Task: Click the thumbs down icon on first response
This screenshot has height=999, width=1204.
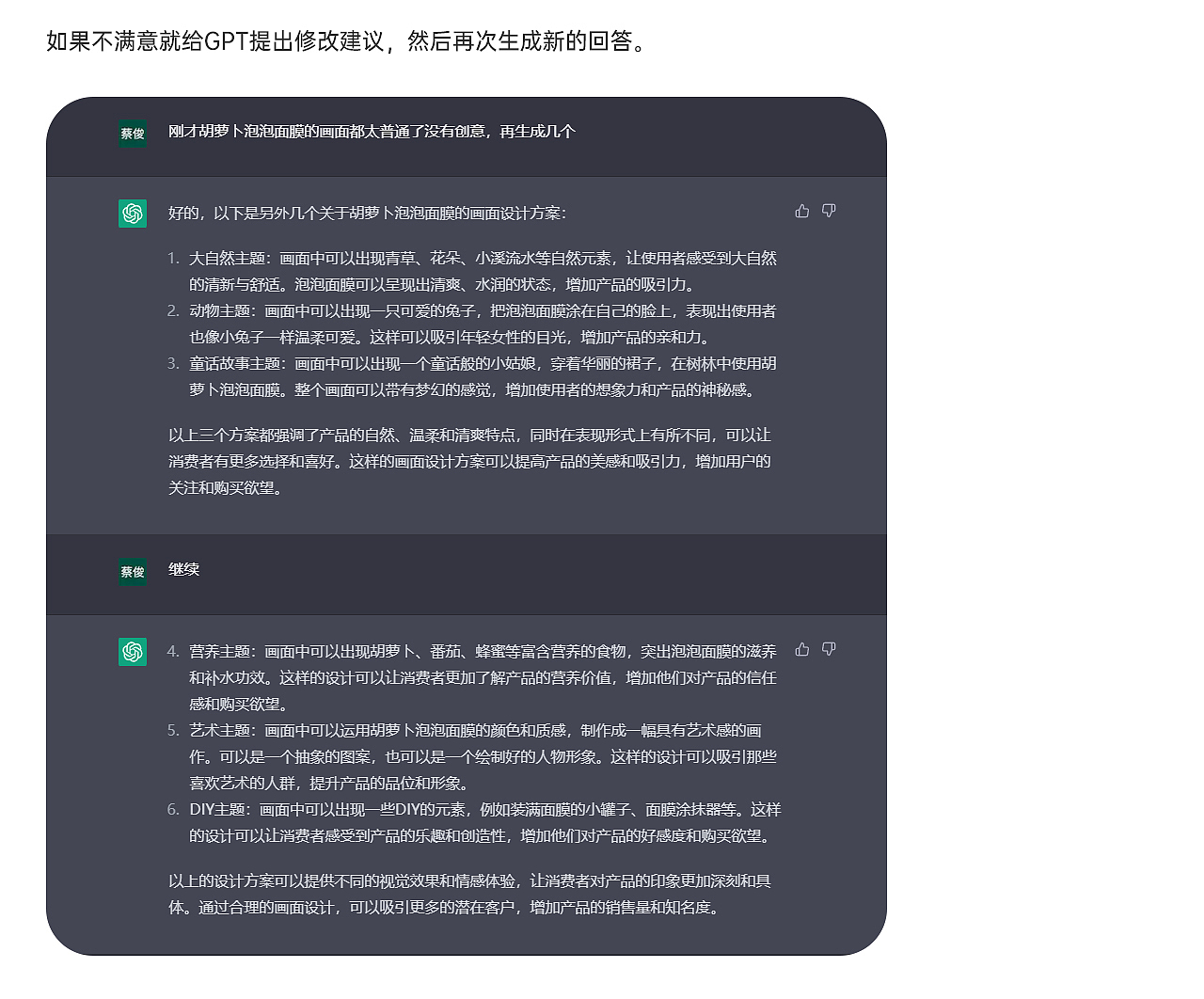Action: coord(827,212)
